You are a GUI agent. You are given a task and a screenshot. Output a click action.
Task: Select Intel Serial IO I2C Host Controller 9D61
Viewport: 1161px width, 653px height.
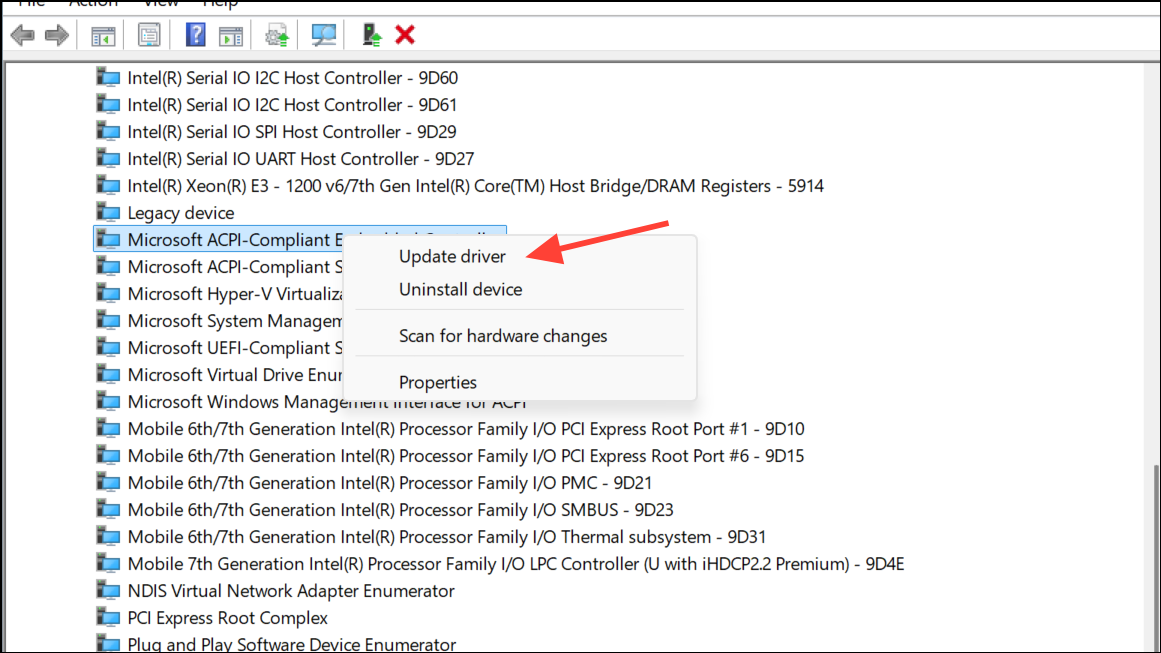(292, 104)
